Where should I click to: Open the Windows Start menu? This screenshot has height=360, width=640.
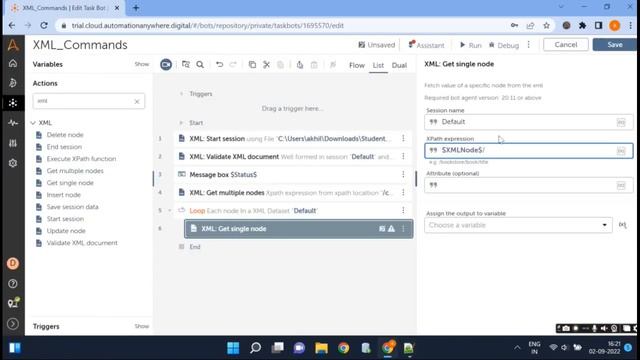pyautogui.click(x=233, y=348)
